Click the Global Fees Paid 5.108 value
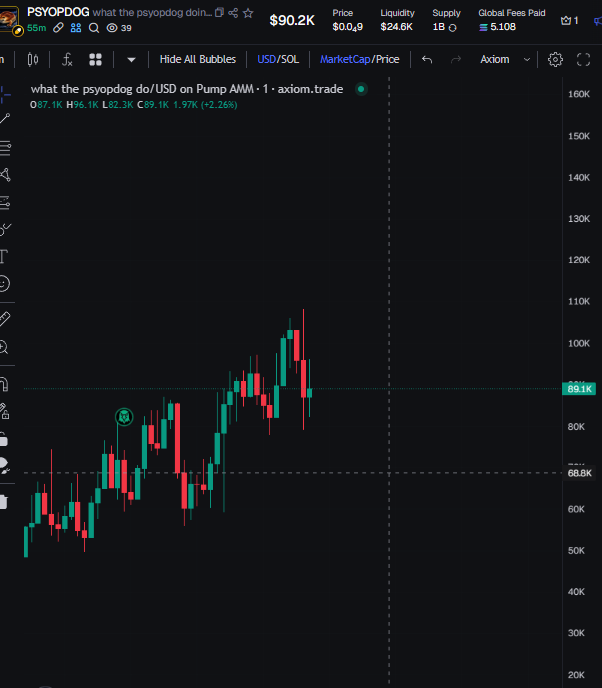Viewport: 602px width, 688px height. 498,27
